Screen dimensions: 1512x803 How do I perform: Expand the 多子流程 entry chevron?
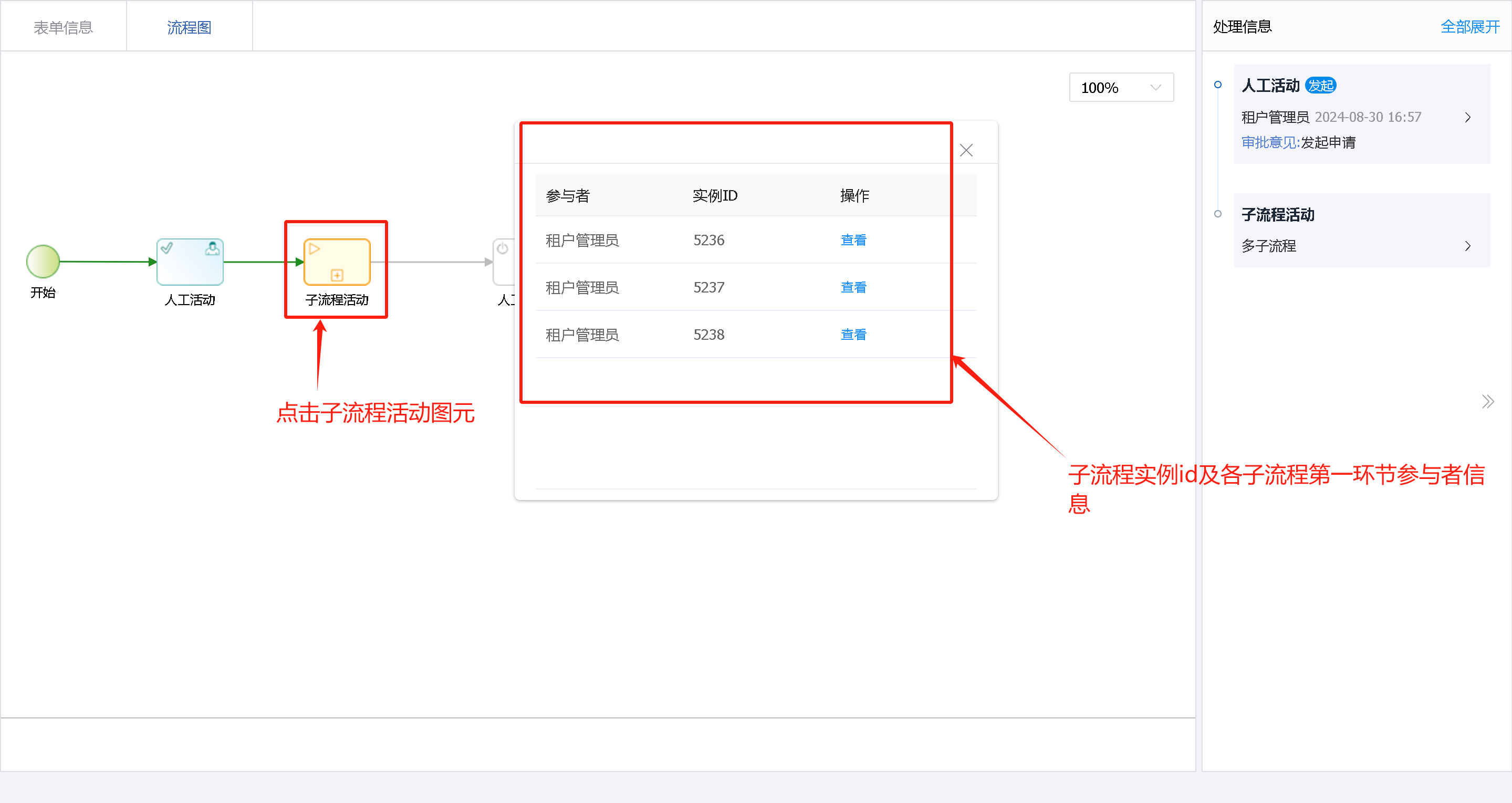pyautogui.click(x=1467, y=246)
